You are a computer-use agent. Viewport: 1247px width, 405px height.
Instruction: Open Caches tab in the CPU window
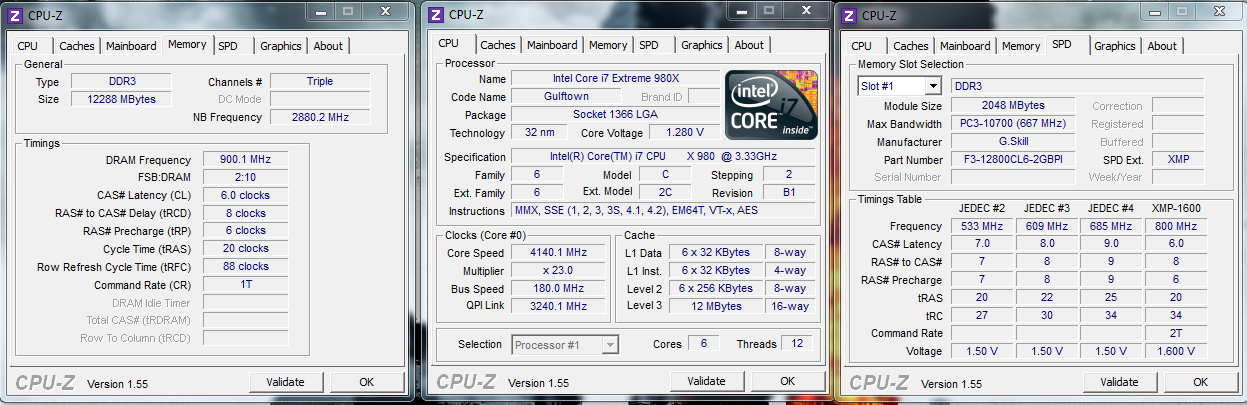498,45
